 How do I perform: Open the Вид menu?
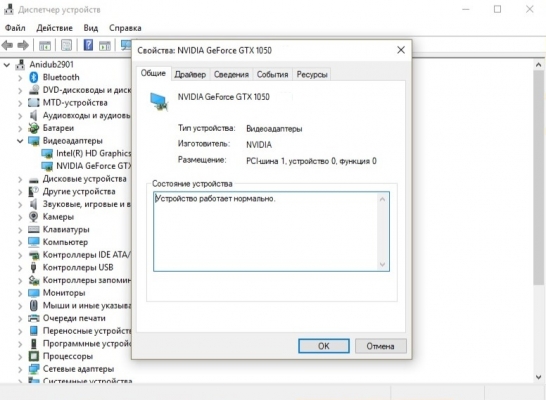click(x=91, y=28)
